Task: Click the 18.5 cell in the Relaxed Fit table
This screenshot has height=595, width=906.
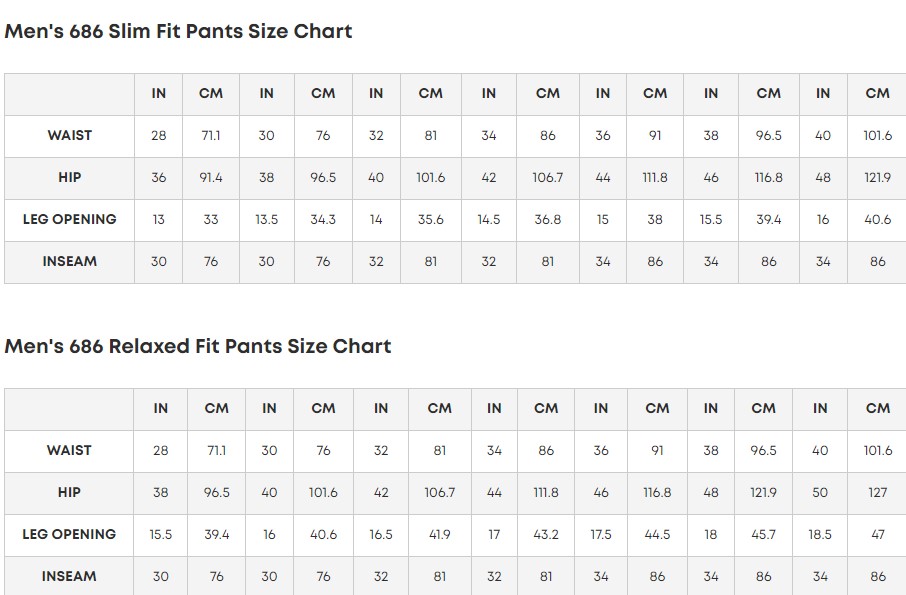Action: click(x=820, y=534)
